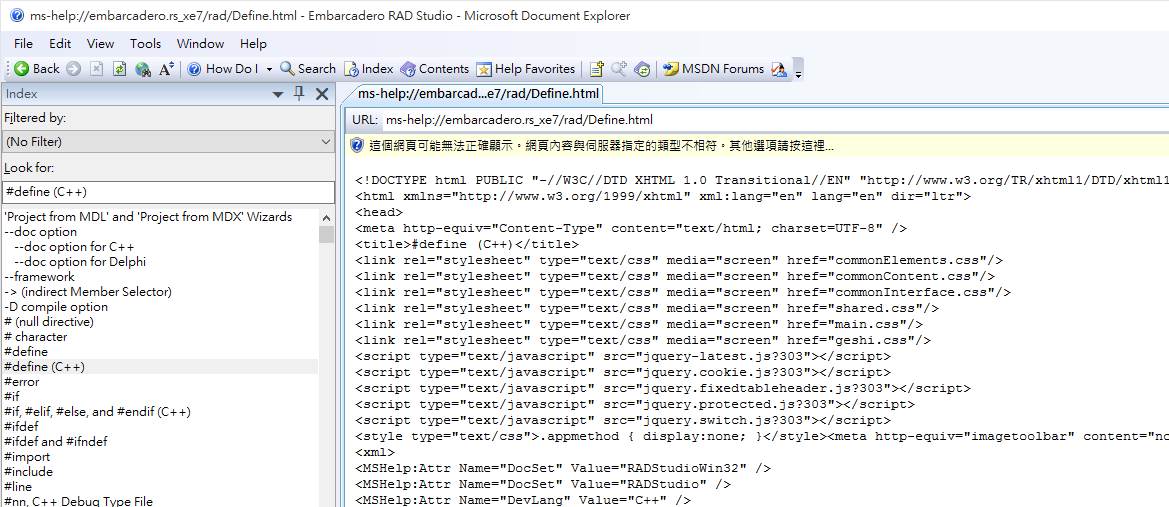Click the Stop loading page icon
The image size is (1169, 507).
pos(96,69)
